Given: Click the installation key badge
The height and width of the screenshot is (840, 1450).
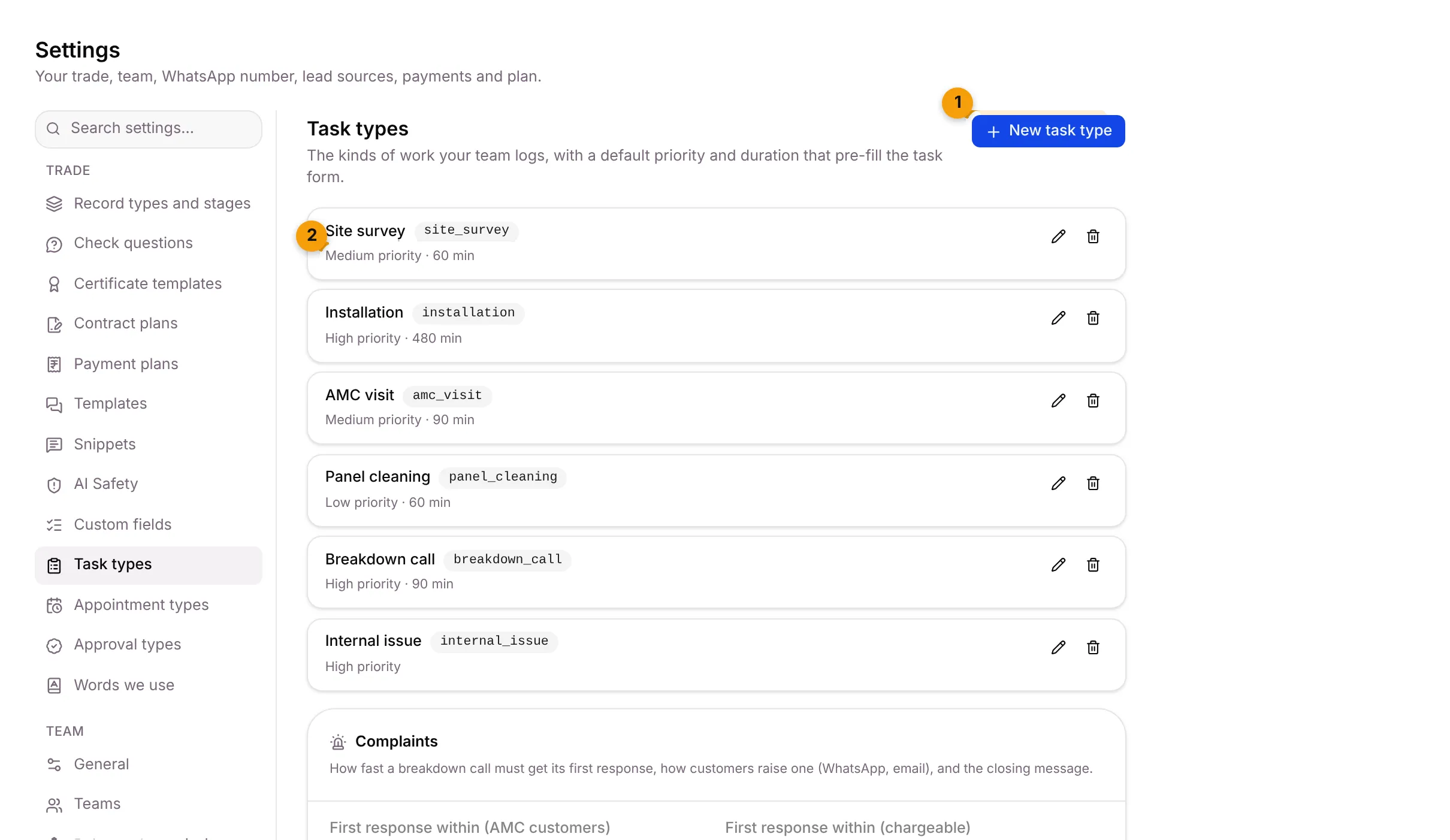Looking at the screenshot, I should [x=468, y=313].
